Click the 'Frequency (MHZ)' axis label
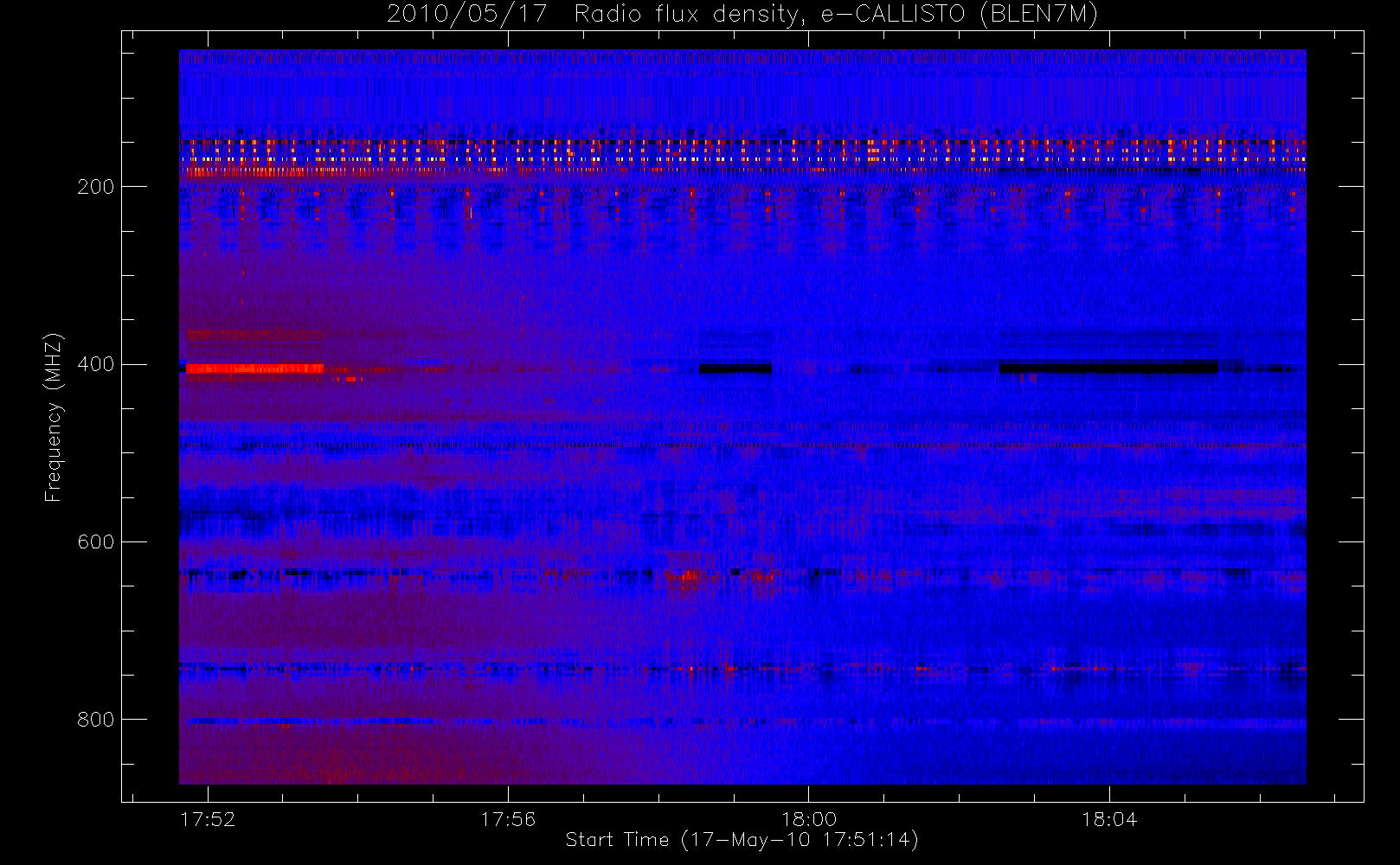This screenshot has width=1400, height=865. click(x=54, y=417)
